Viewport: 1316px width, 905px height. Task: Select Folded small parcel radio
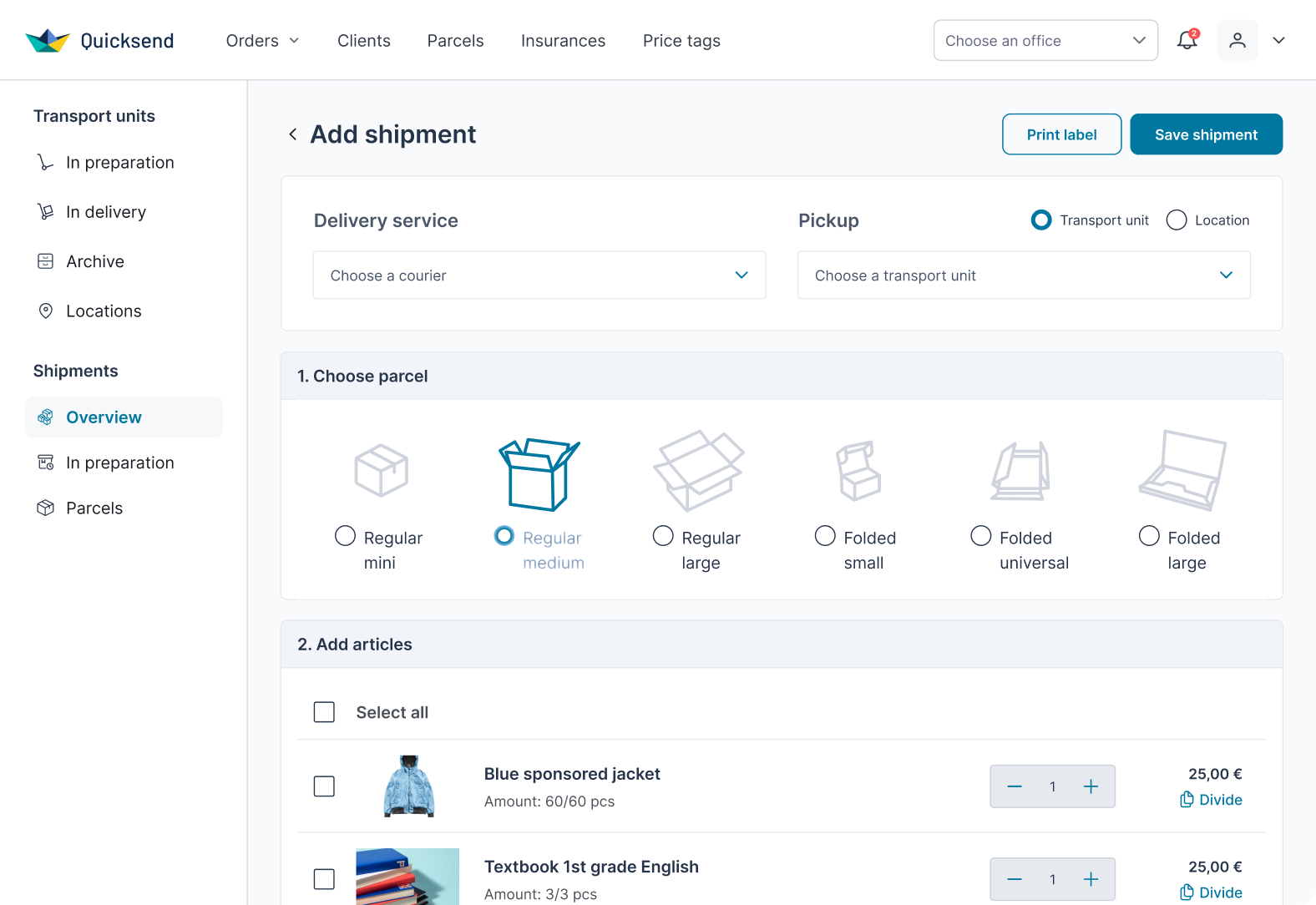coord(825,535)
